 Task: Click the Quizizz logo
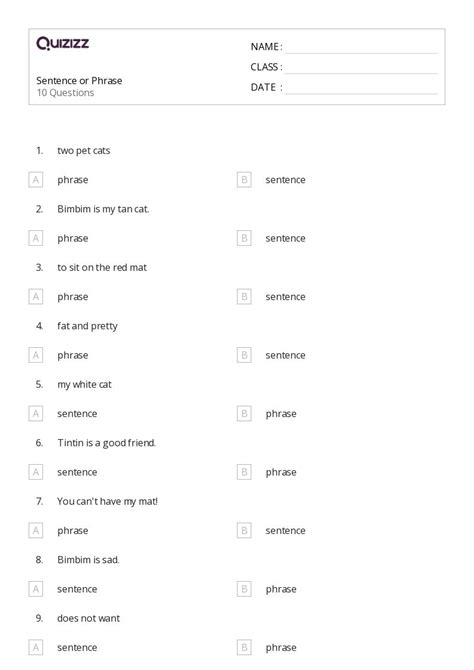click(62, 43)
